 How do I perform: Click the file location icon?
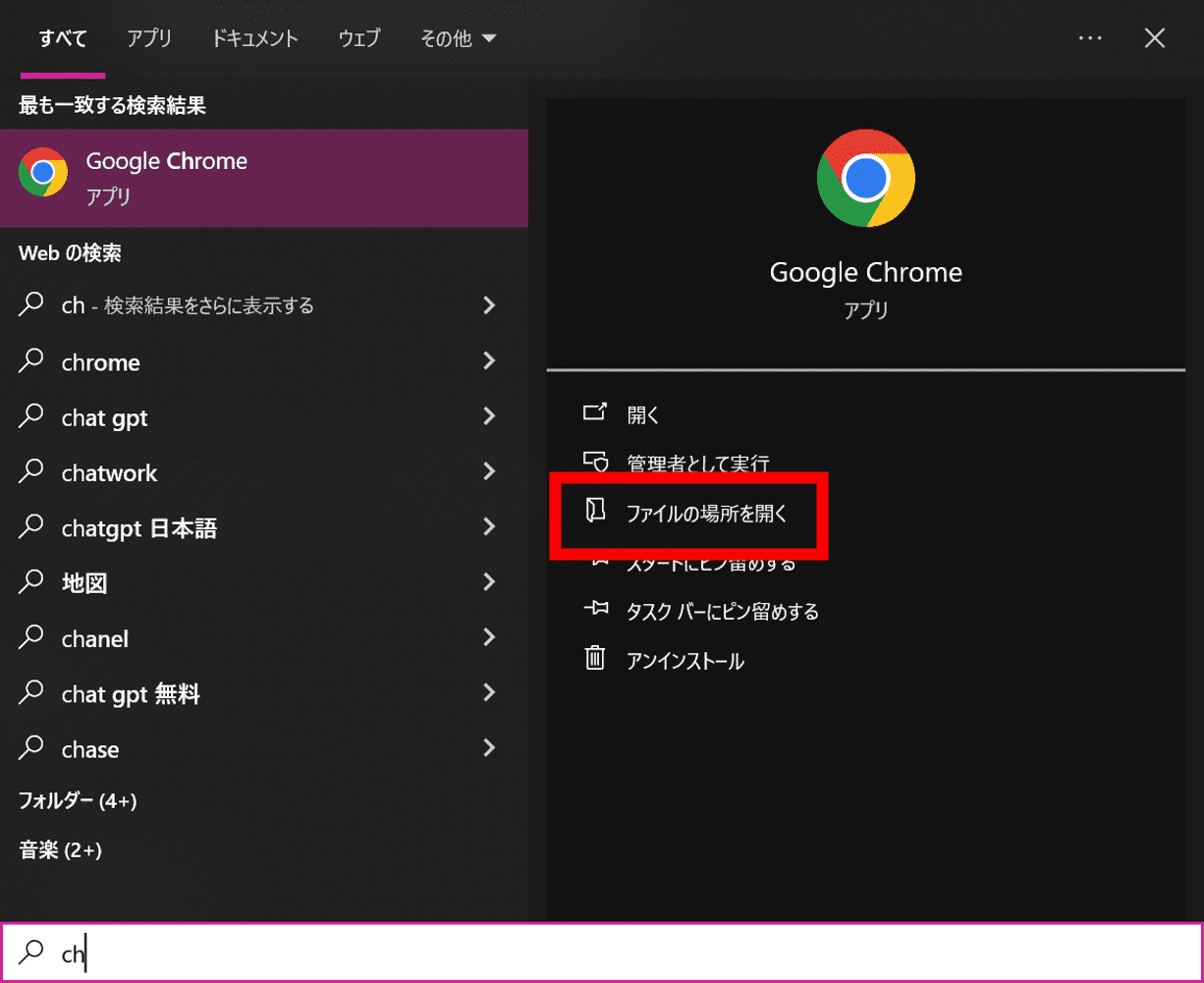coord(595,511)
